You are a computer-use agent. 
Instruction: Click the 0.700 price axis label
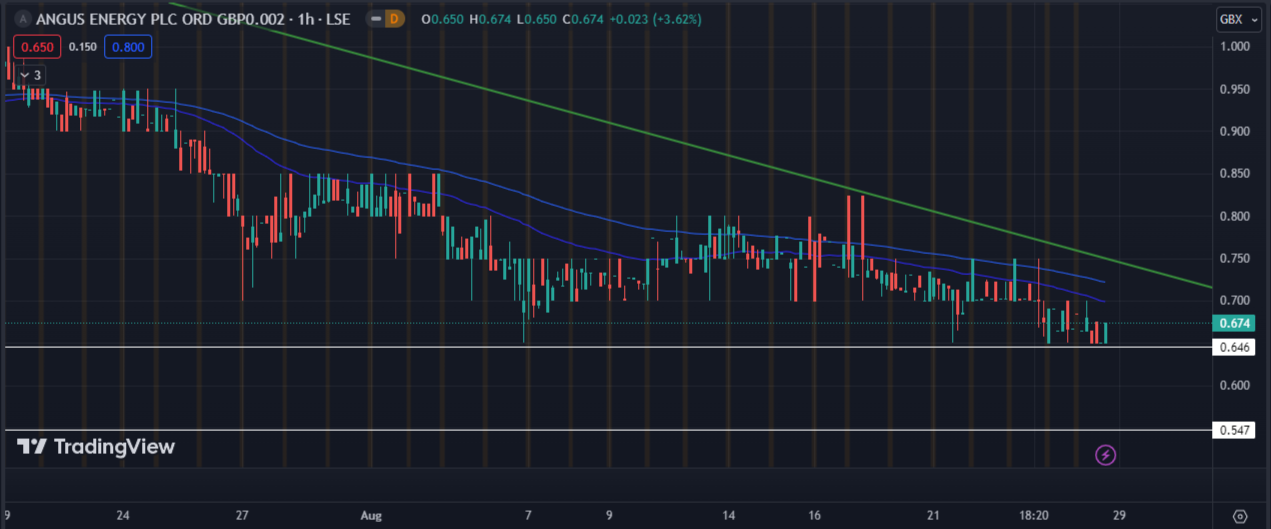(x=1234, y=300)
